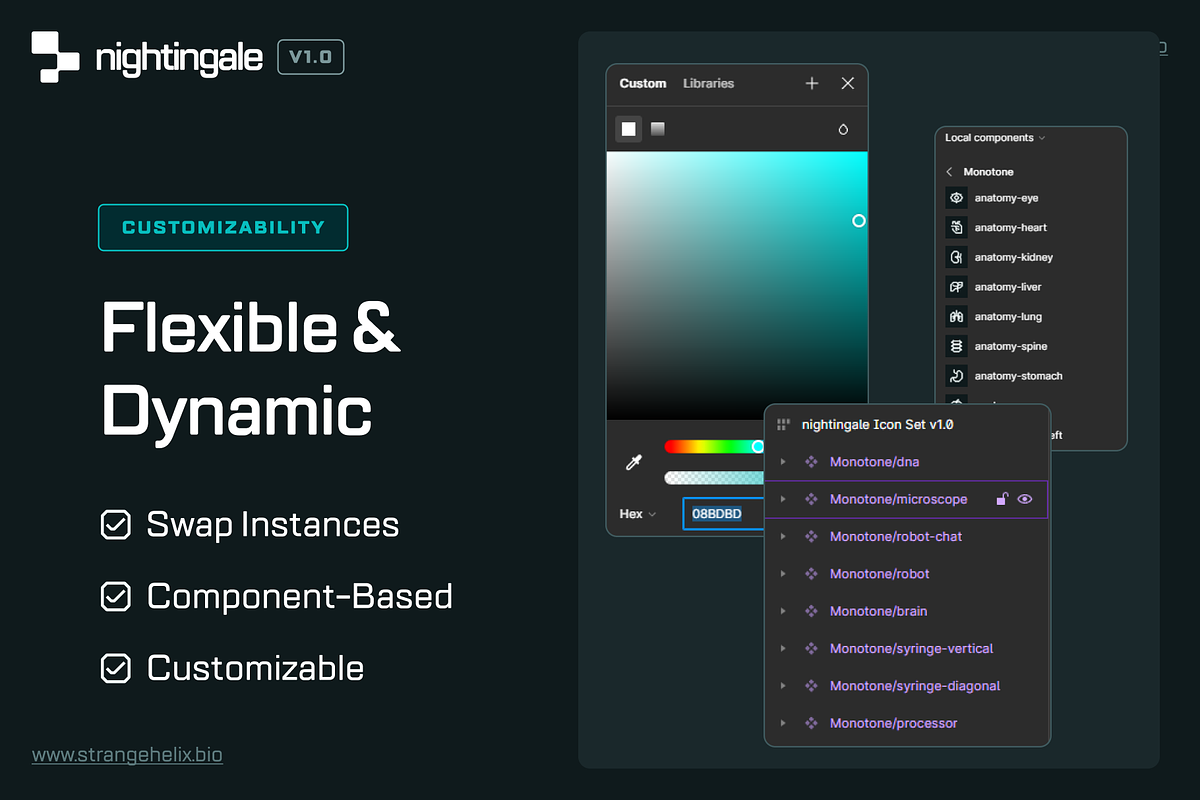Click the anatomy-liver label text
1200x800 pixels.
(x=1008, y=287)
